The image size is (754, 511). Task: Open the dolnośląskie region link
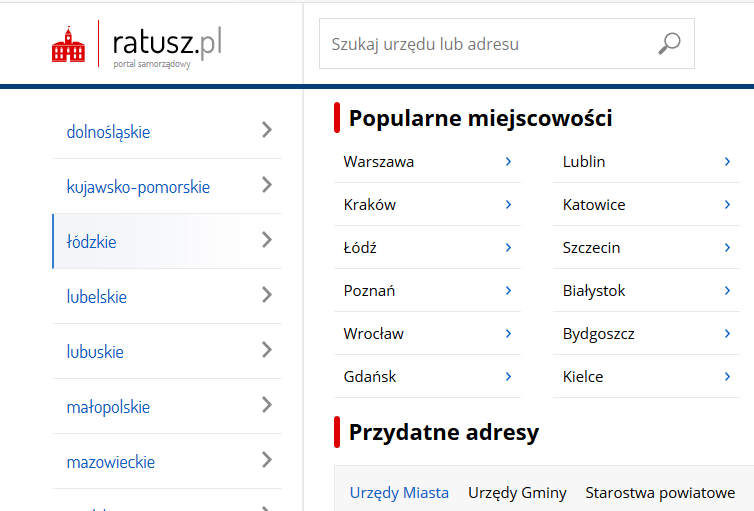click(108, 132)
